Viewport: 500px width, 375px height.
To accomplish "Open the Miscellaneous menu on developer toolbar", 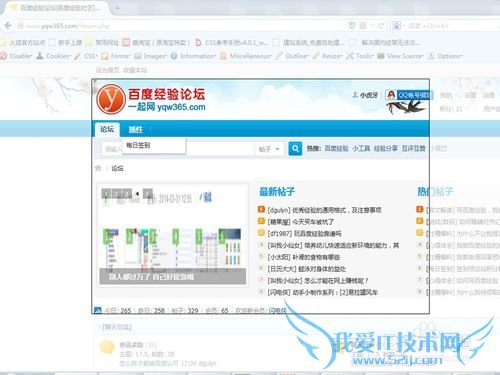I will point(246,56).
